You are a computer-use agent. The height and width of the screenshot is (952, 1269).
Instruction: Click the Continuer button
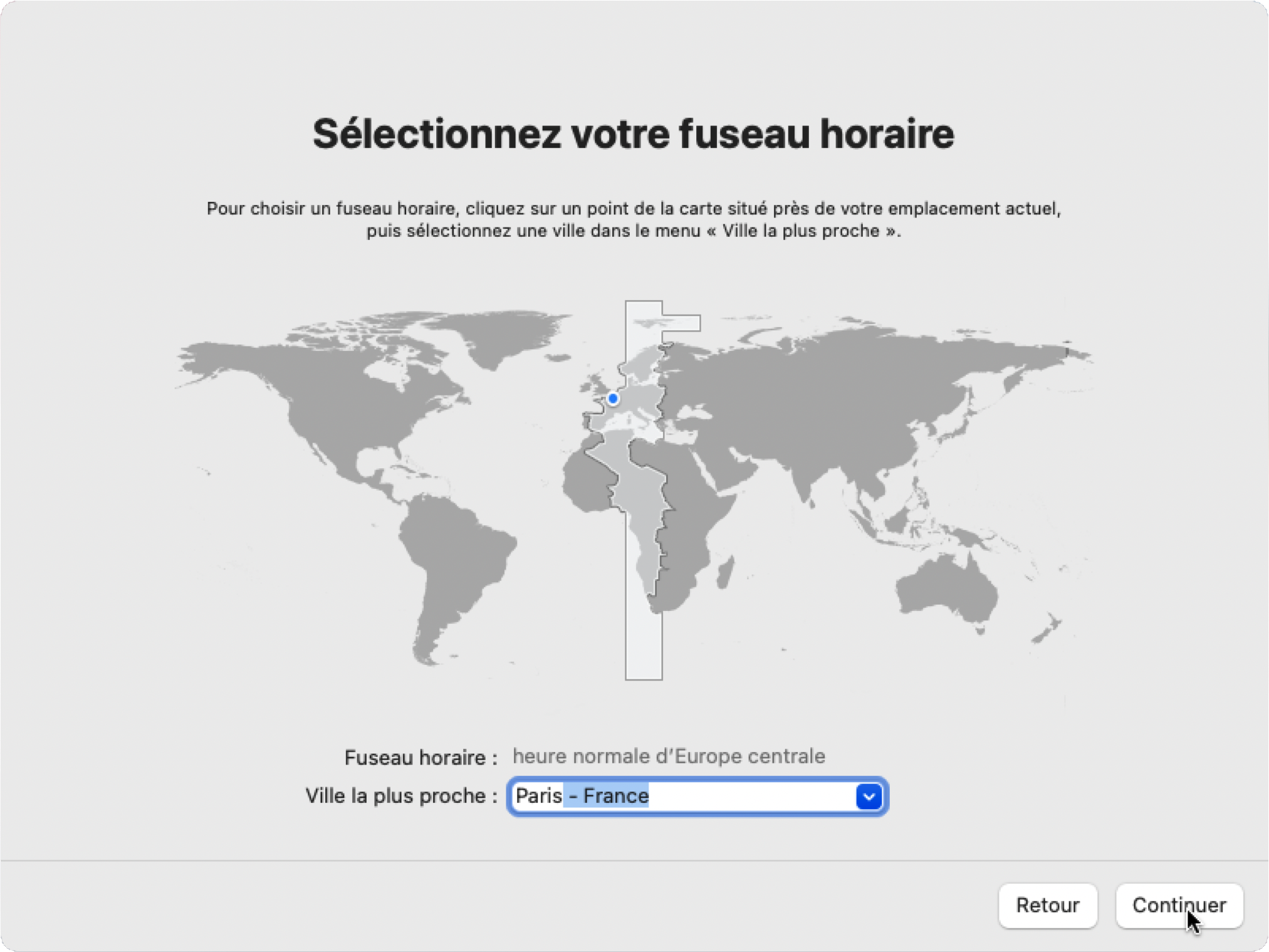click(1179, 905)
